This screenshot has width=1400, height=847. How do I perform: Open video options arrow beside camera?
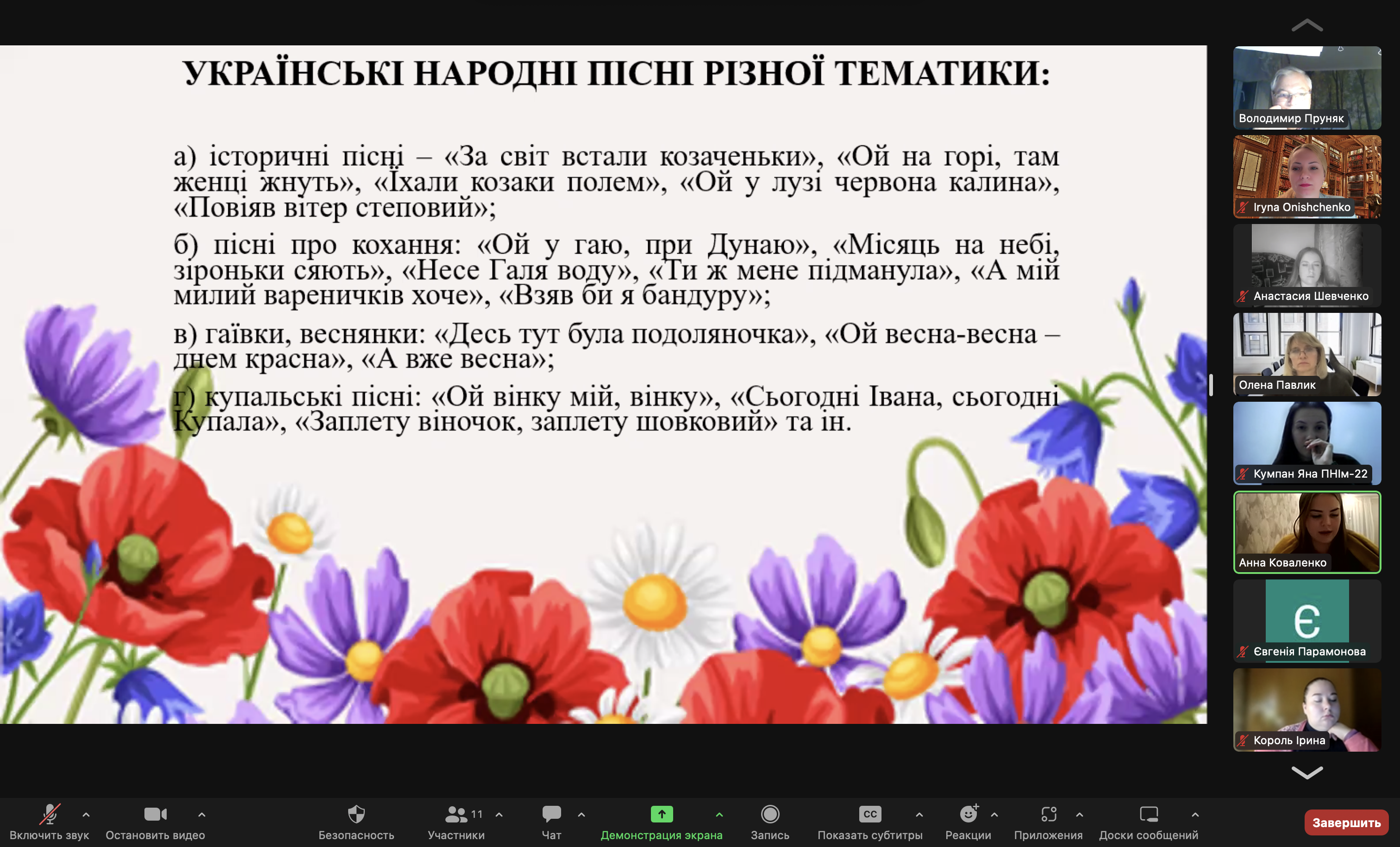tap(202, 815)
